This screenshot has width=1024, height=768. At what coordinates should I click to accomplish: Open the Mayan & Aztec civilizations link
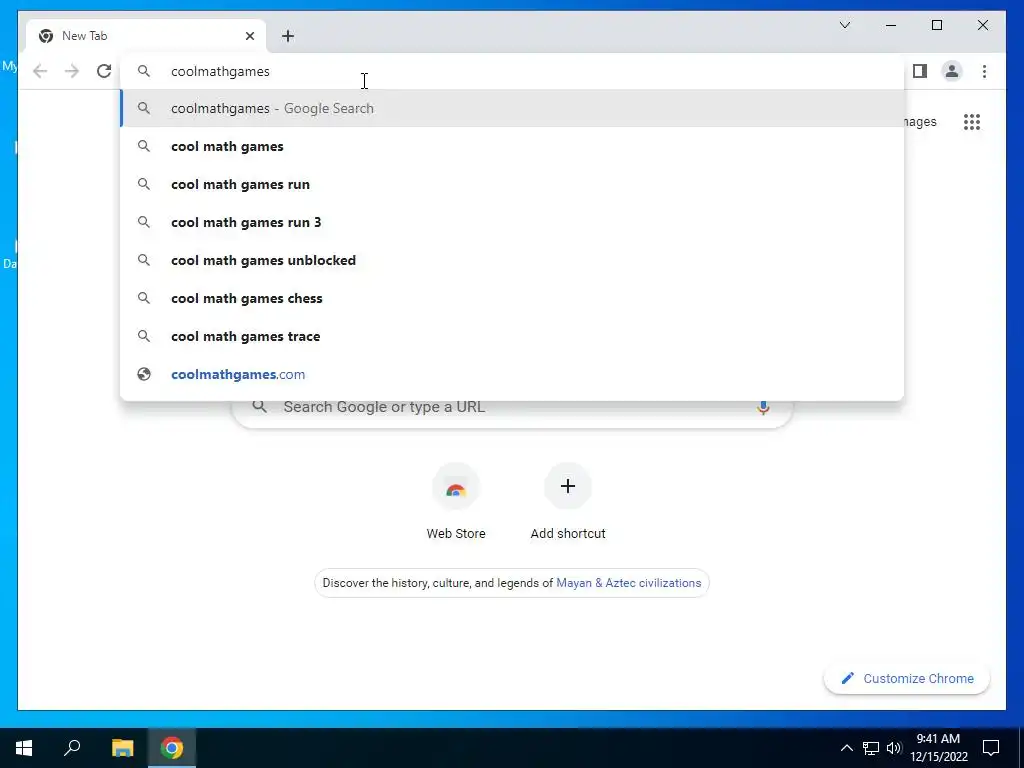pos(628,583)
